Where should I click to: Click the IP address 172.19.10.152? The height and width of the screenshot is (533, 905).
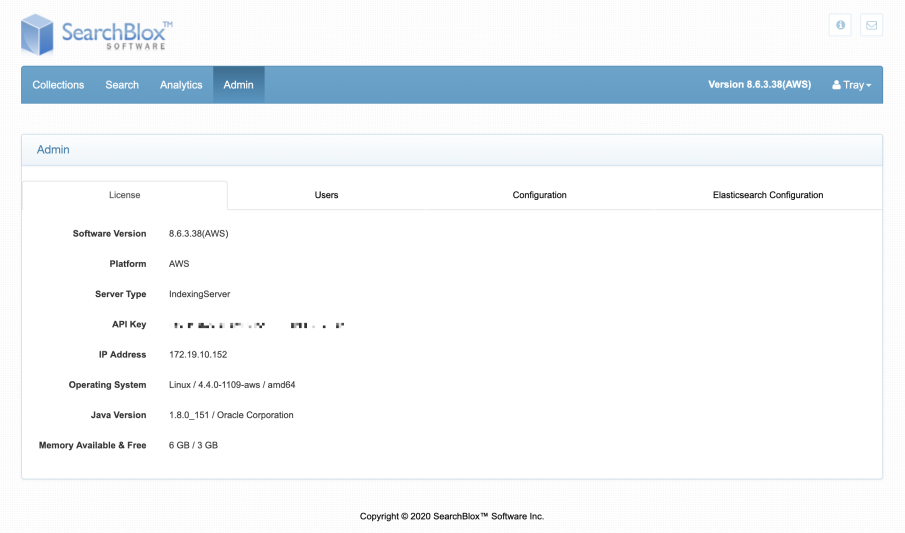pos(199,355)
